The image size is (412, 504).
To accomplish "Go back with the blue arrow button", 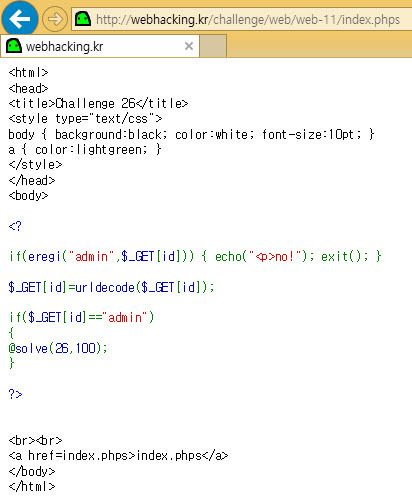I will click(x=19, y=19).
